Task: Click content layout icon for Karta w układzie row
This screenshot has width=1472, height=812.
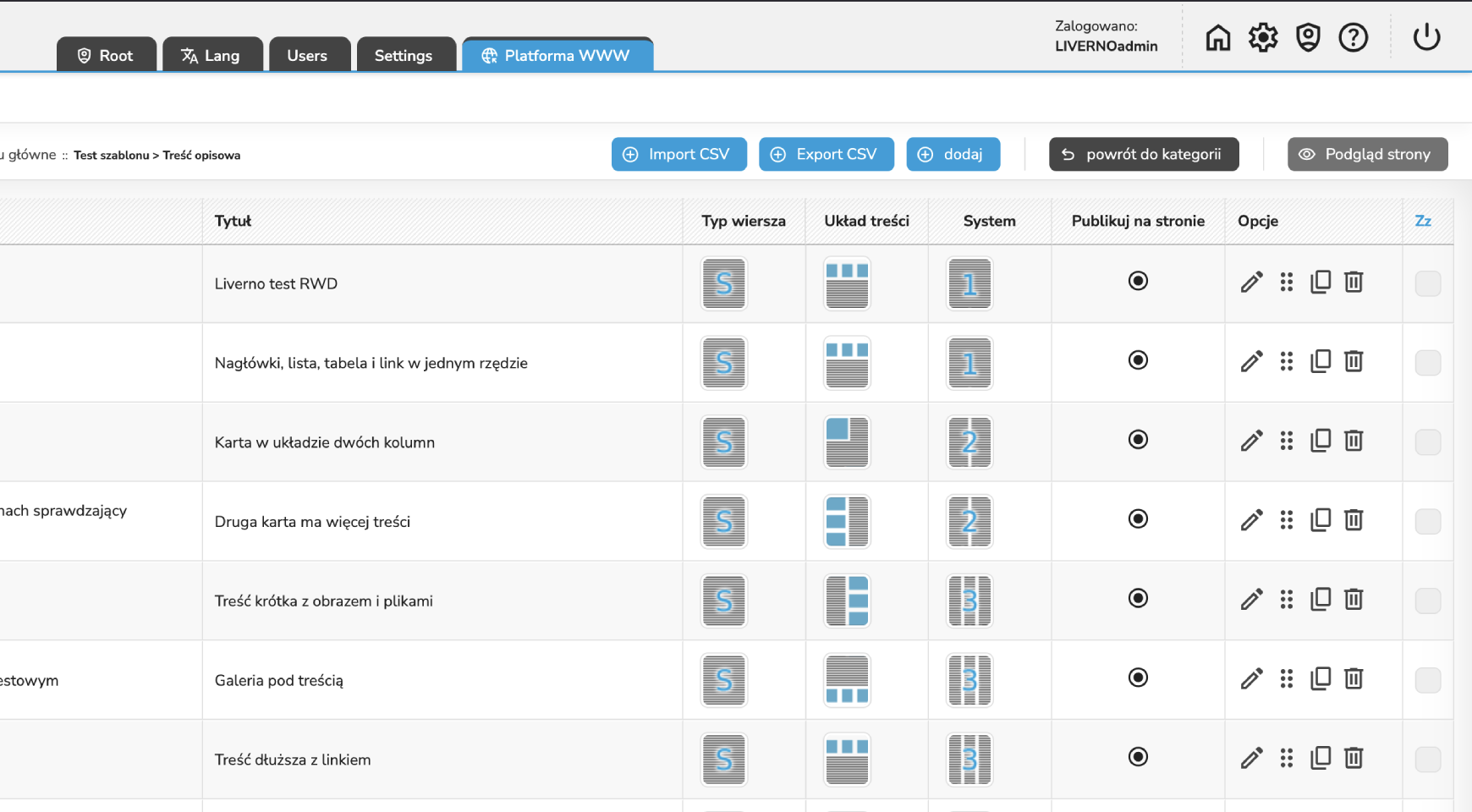Action: tap(847, 442)
